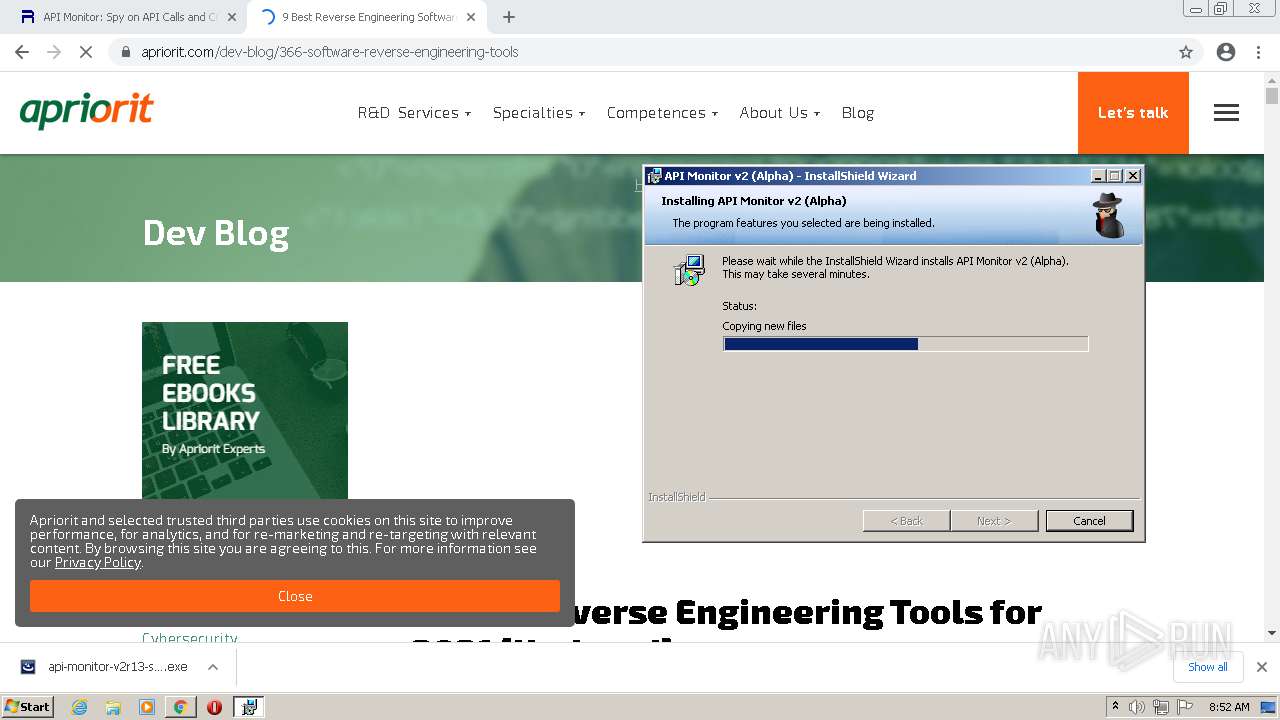Go back with browser back arrow
The height and width of the screenshot is (720, 1280).
[x=22, y=52]
